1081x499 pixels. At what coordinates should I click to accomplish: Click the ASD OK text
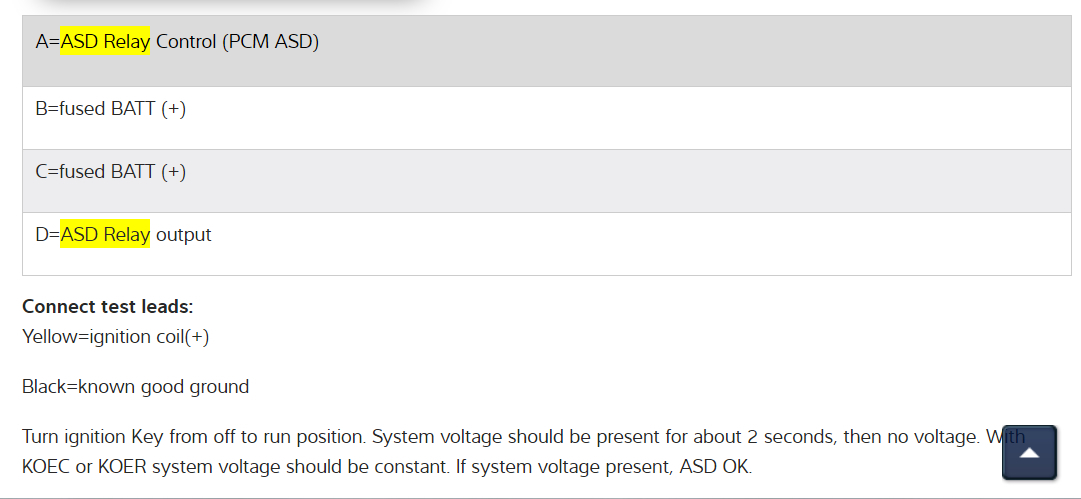715,467
